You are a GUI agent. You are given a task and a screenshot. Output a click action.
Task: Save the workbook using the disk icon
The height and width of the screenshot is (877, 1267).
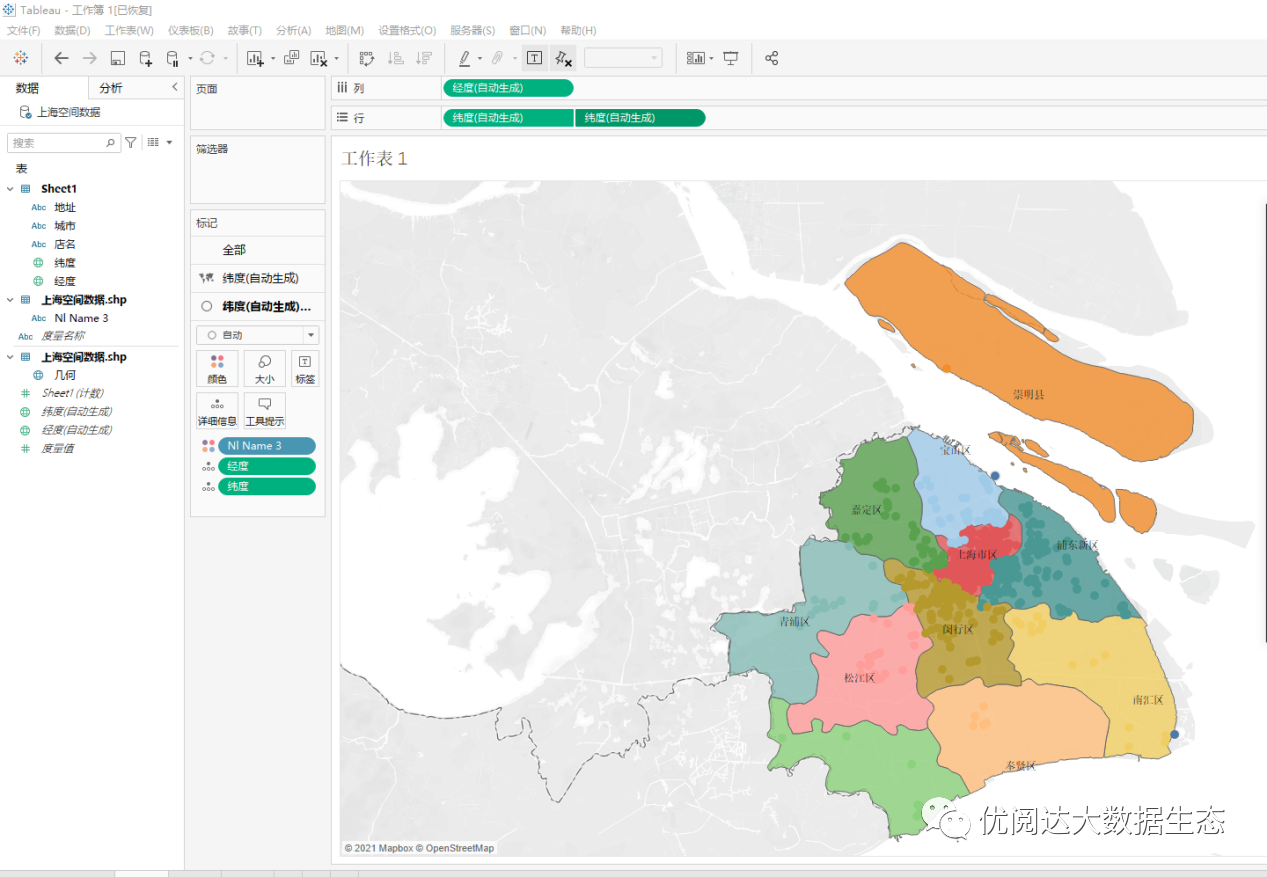(x=117, y=58)
